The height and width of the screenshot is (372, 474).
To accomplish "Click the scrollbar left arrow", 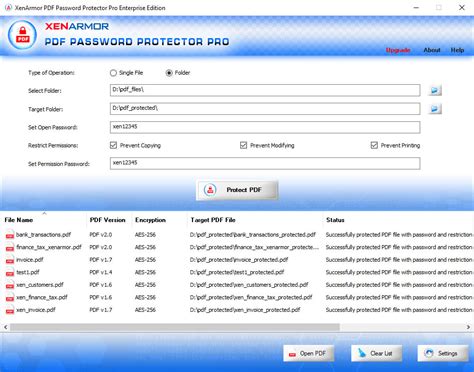I will click(x=5, y=327).
